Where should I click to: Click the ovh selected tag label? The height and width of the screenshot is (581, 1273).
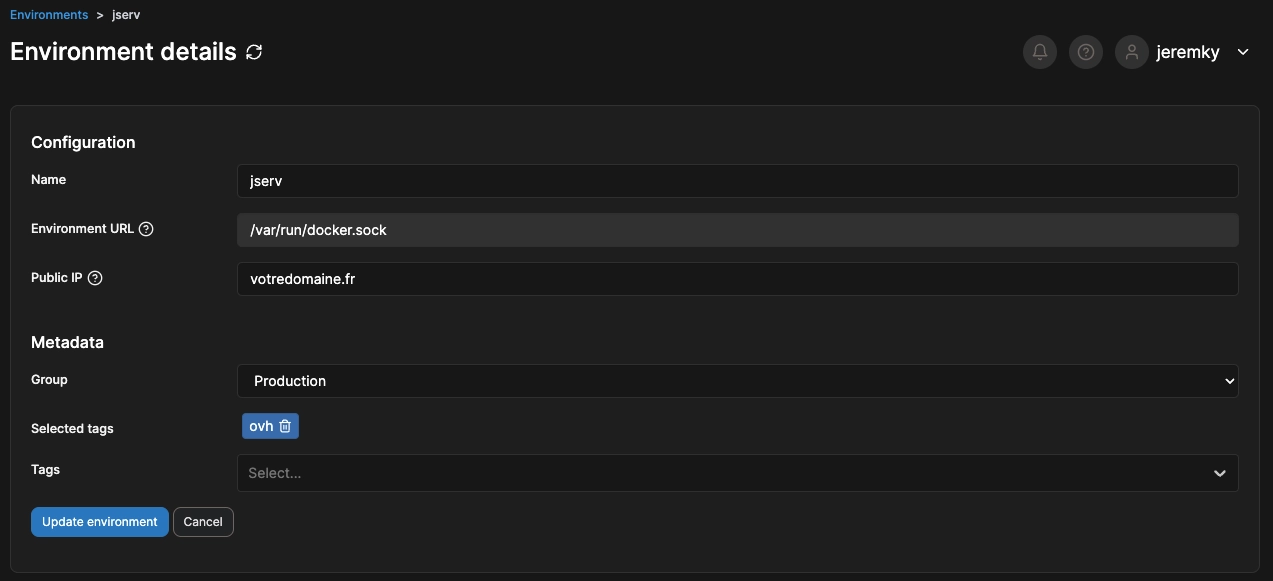click(261, 426)
